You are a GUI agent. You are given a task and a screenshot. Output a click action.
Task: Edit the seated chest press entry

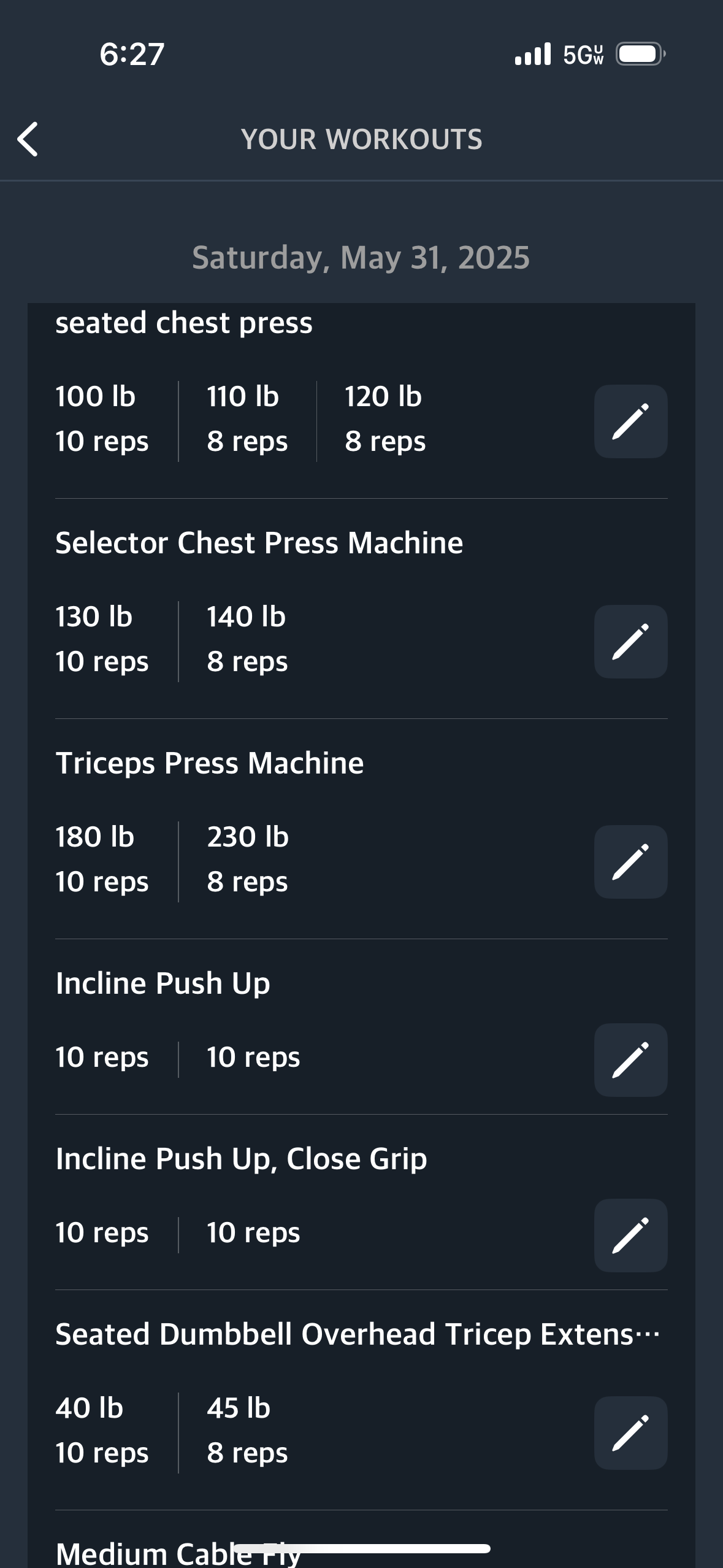click(630, 421)
